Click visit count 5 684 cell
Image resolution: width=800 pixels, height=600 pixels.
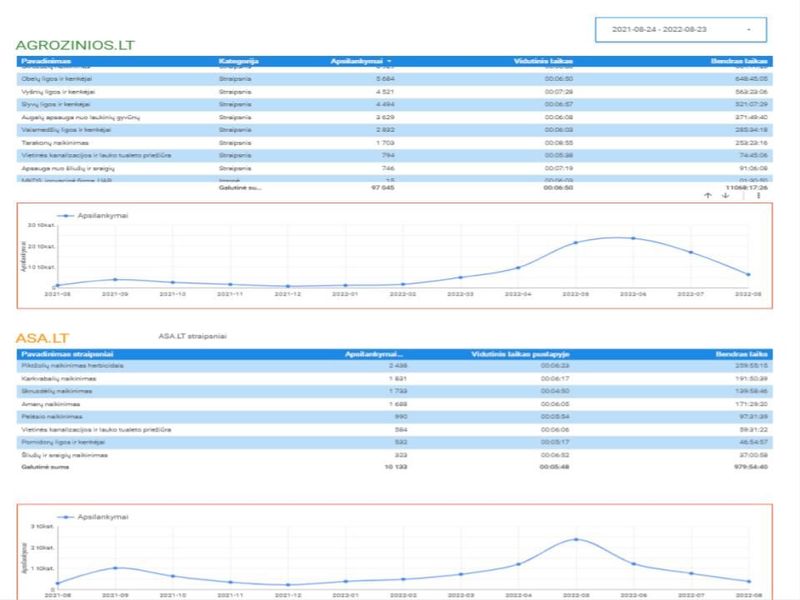point(385,79)
